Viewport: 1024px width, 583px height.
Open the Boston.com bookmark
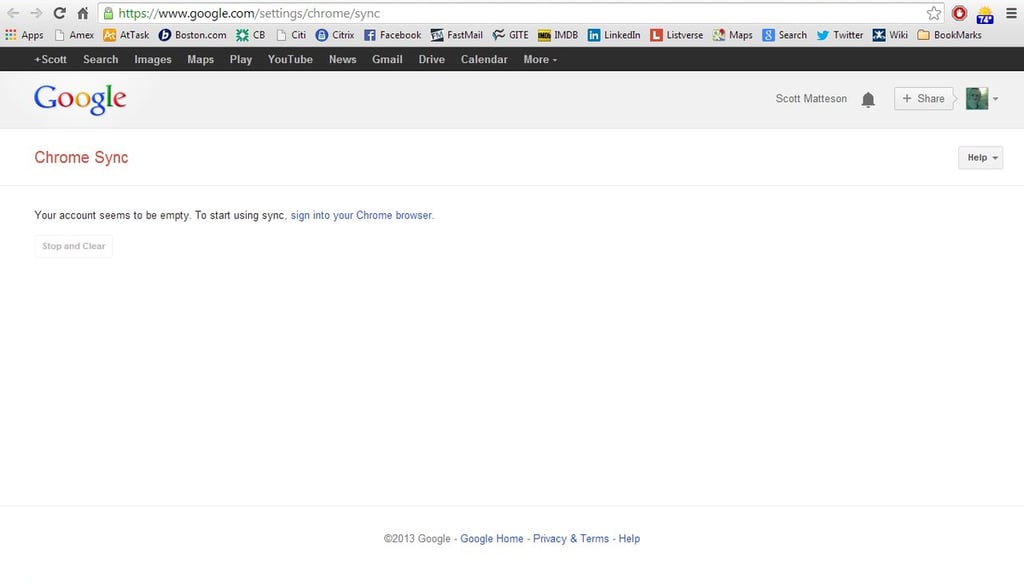[193, 35]
